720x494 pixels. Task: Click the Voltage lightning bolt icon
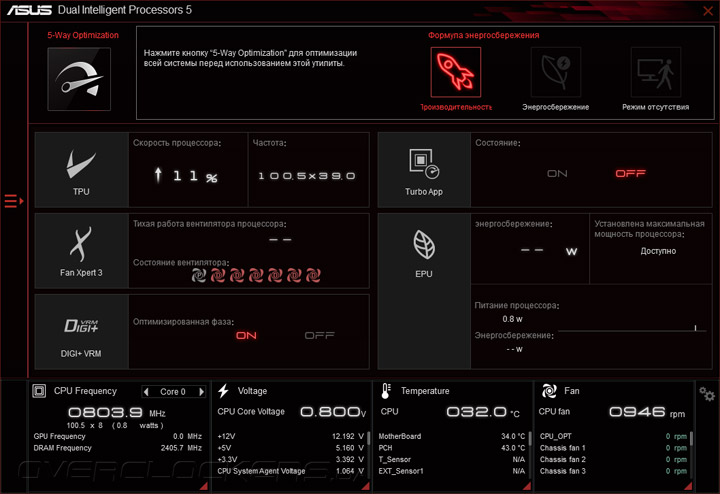coord(224,391)
